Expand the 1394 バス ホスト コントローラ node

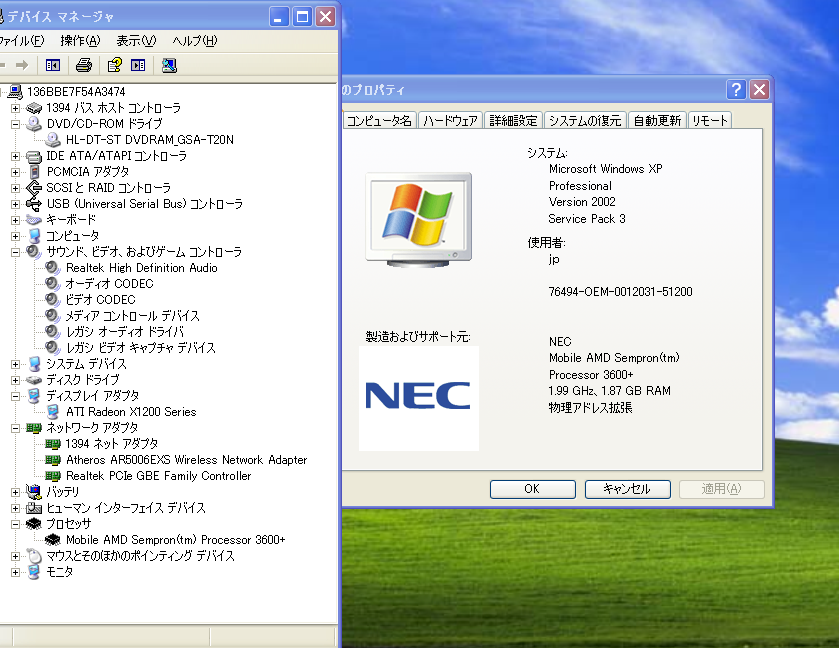[16, 108]
